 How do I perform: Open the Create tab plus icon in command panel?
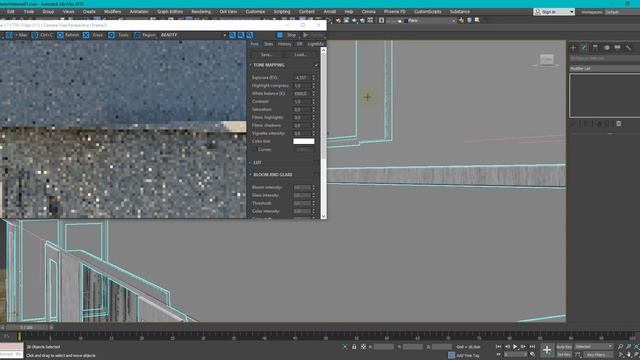[573, 48]
